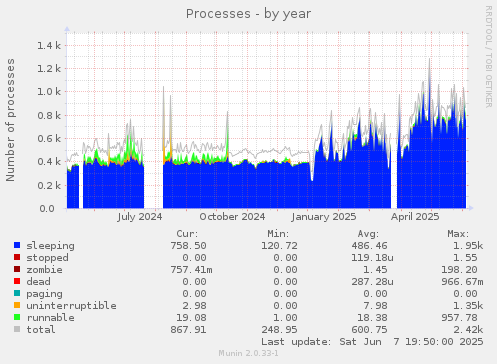Click the 'July 2024' x-axis label
Viewport: 497px width, 364px height.
[140, 217]
